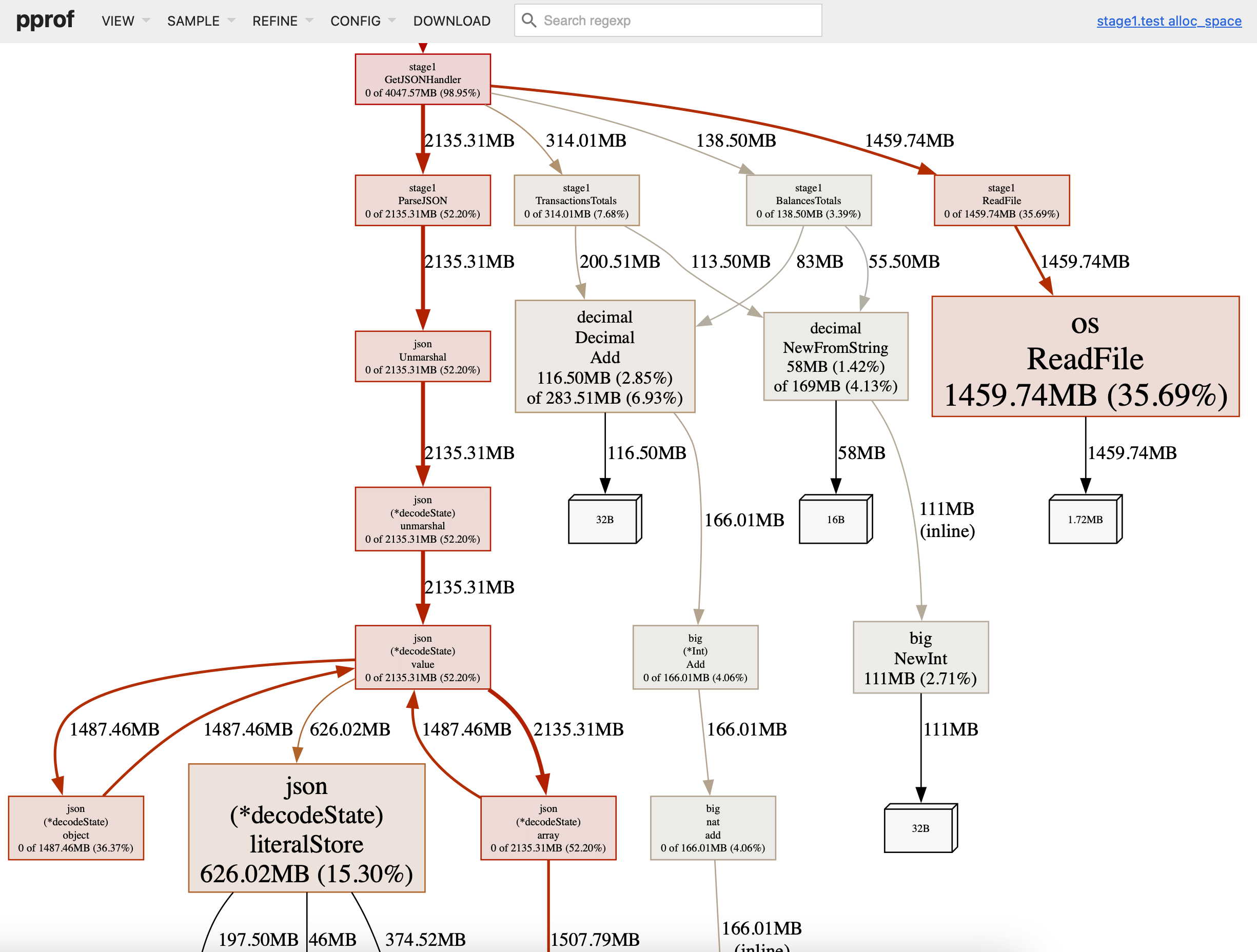1257x952 pixels.
Task: Click the 113.50MB edge label
Action: [730, 261]
